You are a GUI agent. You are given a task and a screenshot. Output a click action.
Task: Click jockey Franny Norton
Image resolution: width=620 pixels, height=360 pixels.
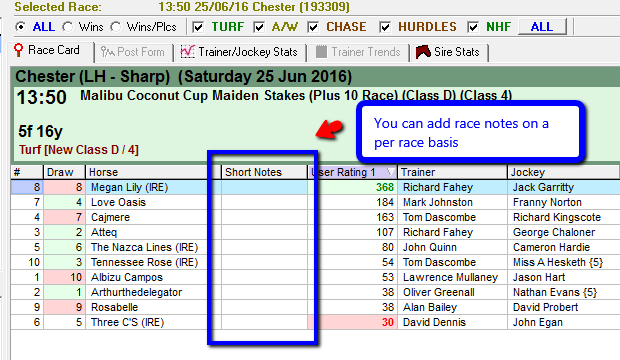[547, 202]
